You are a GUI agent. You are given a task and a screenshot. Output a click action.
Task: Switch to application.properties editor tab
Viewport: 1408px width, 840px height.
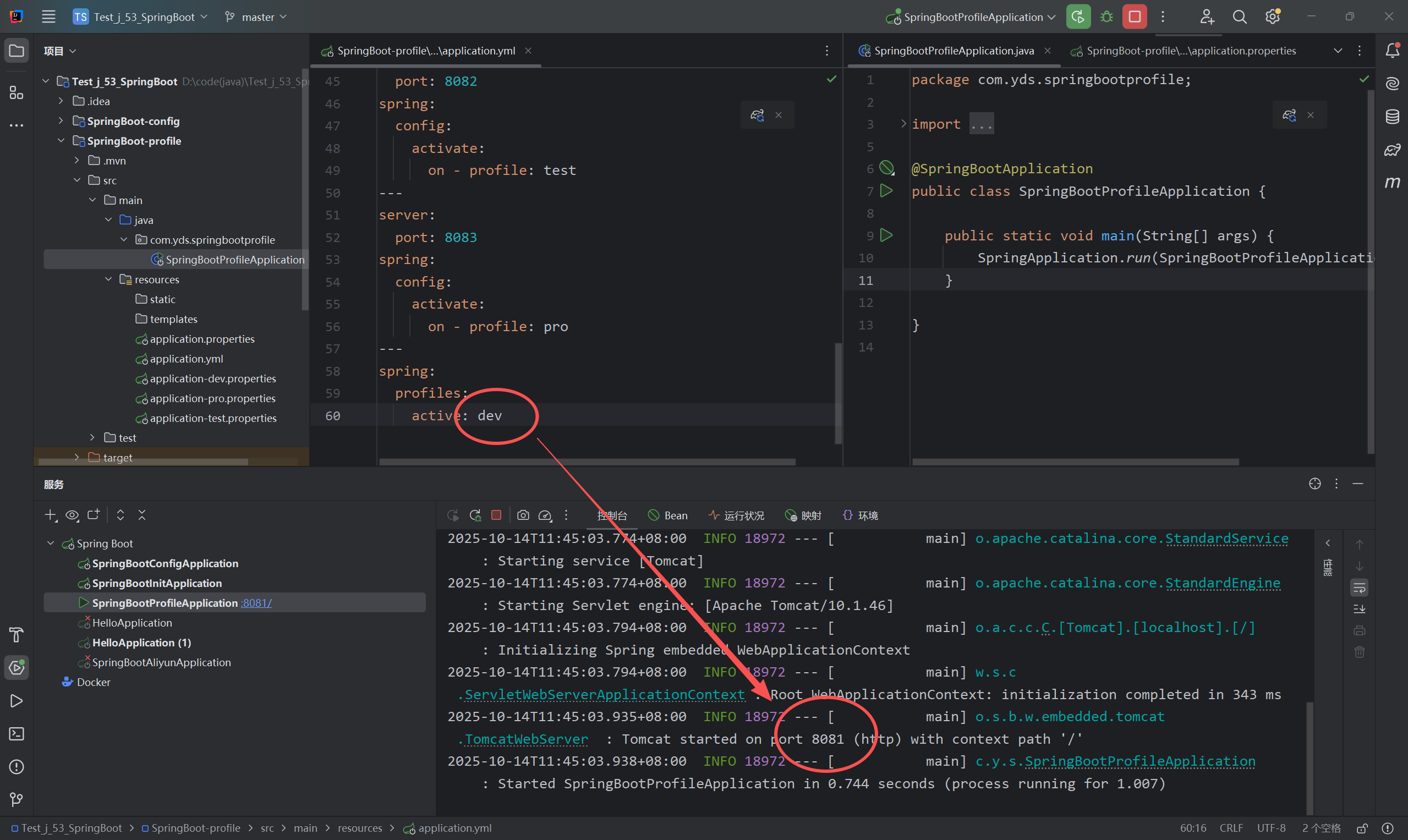tap(1191, 51)
